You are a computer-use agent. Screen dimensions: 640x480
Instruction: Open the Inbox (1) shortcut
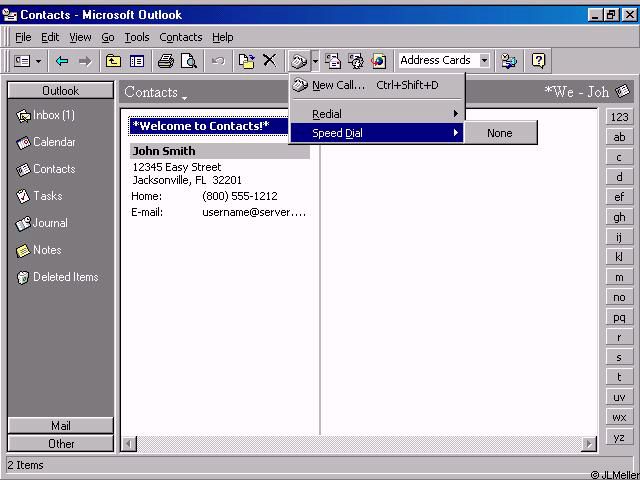click(46, 116)
